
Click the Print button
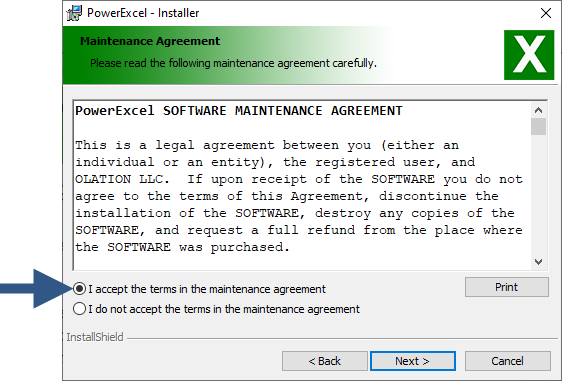pos(507,287)
